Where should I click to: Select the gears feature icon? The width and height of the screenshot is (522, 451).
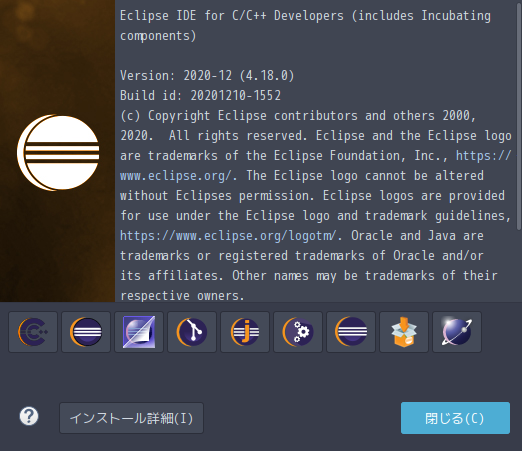click(298, 332)
